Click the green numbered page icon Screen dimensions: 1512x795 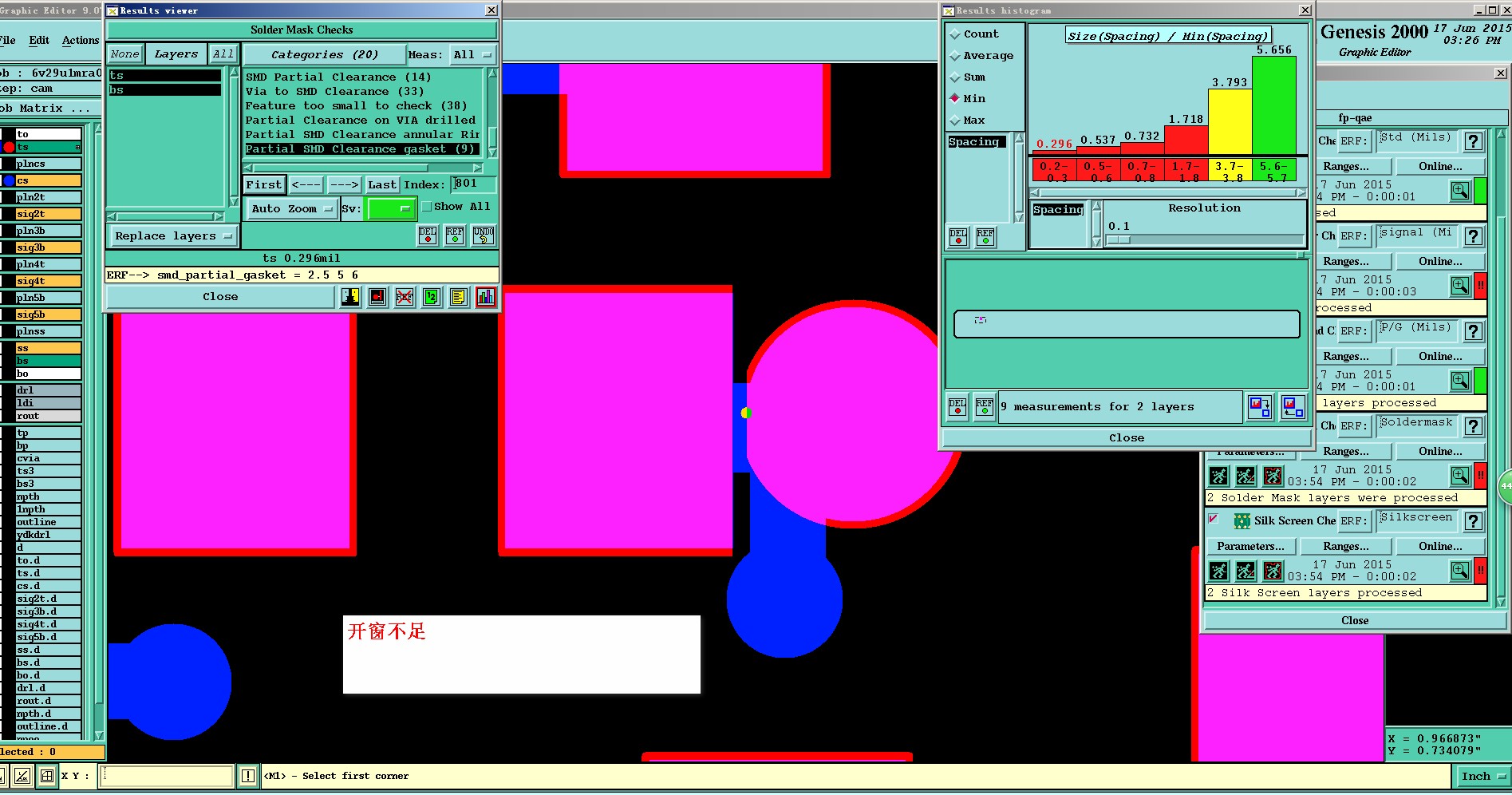432,297
